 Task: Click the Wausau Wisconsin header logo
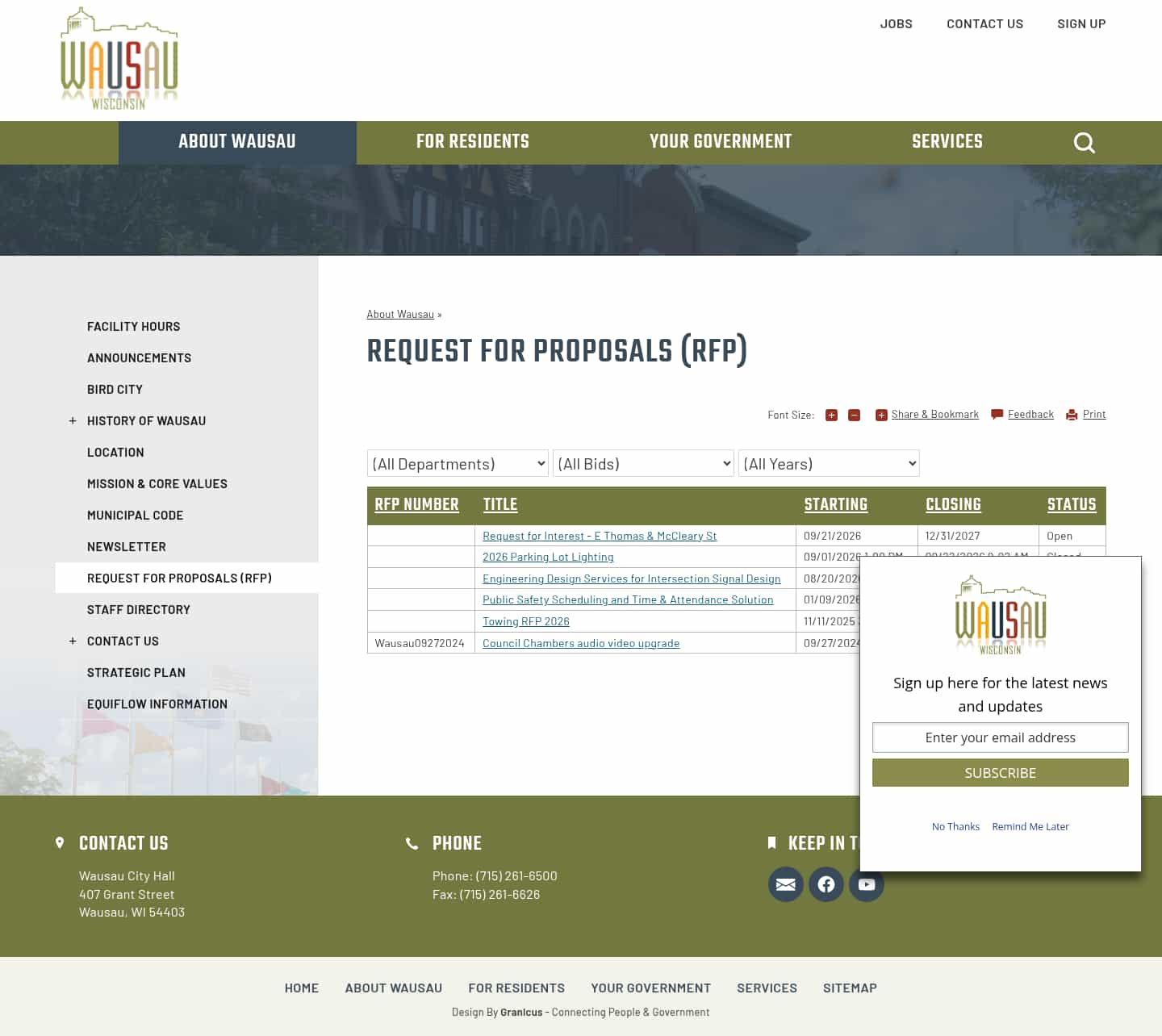[x=119, y=59]
